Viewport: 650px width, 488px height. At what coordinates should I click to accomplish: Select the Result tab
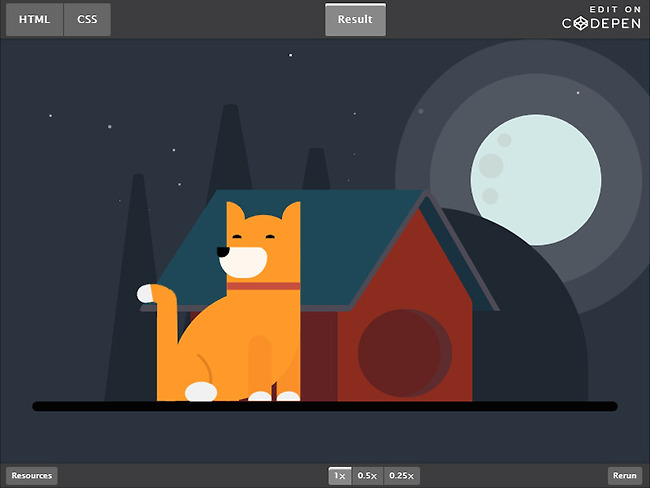click(355, 19)
